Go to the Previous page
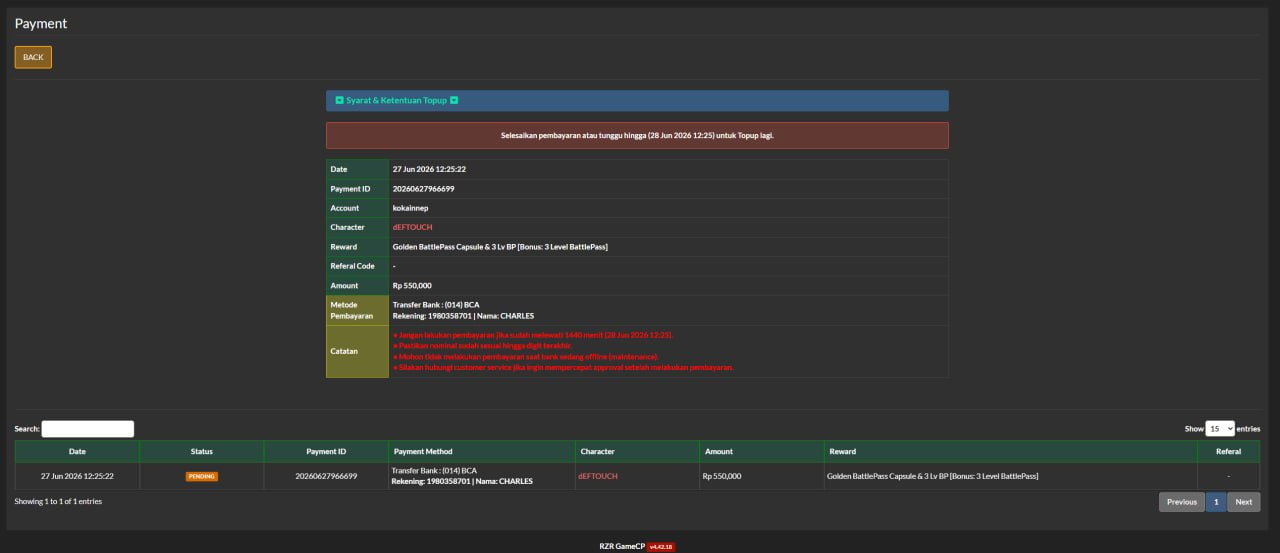This screenshot has height=553, width=1280. point(1182,502)
